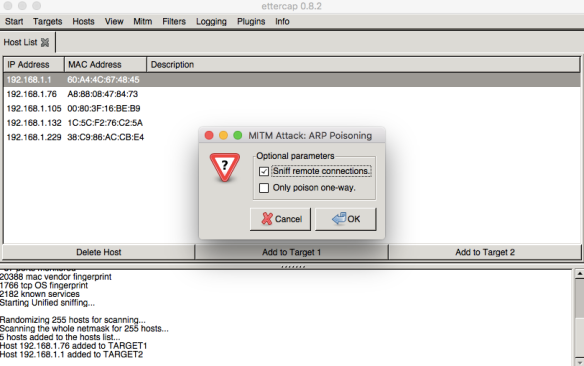Screen dimensions: 584x366
Task: Open the Info menu
Action: point(282,22)
